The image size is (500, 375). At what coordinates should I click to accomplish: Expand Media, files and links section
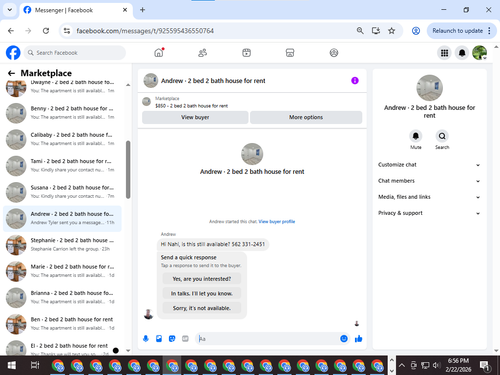click(x=429, y=197)
